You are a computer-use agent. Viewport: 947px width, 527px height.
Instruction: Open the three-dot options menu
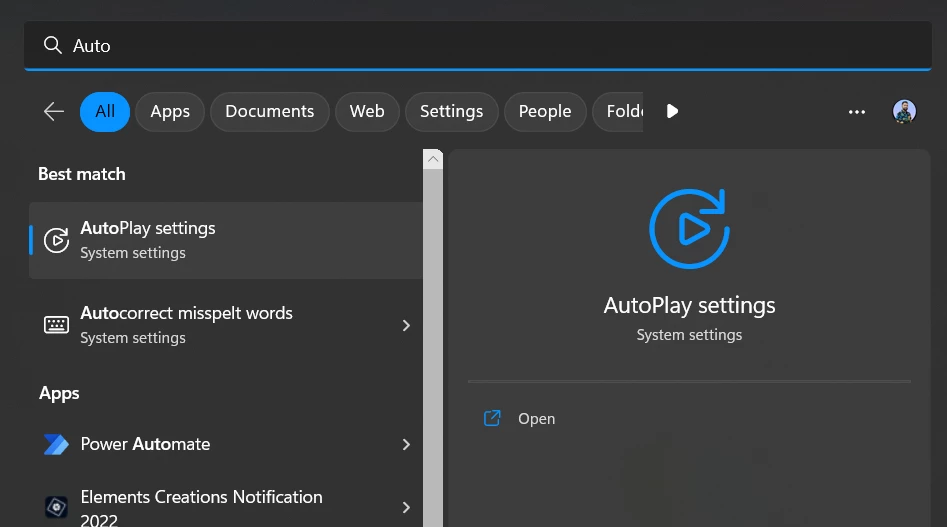pyautogui.click(x=856, y=112)
